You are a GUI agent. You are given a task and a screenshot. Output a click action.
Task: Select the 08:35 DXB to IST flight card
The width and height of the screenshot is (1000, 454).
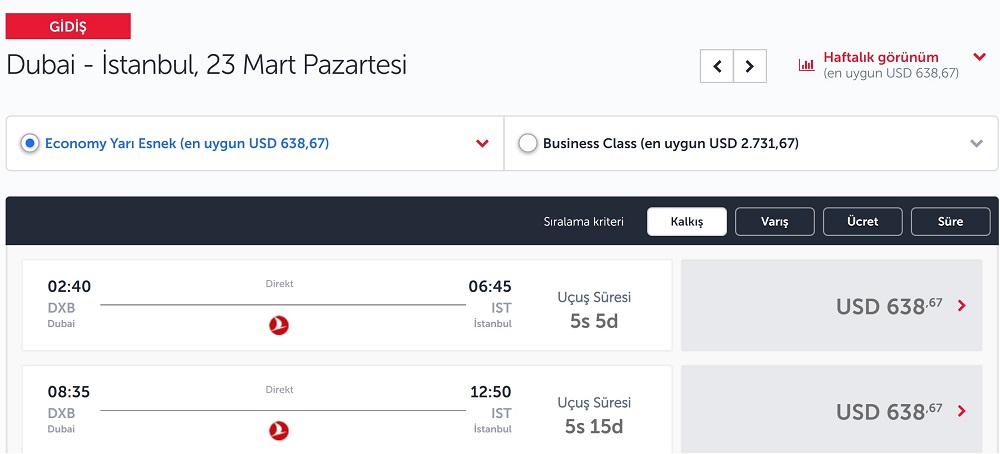click(347, 410)
